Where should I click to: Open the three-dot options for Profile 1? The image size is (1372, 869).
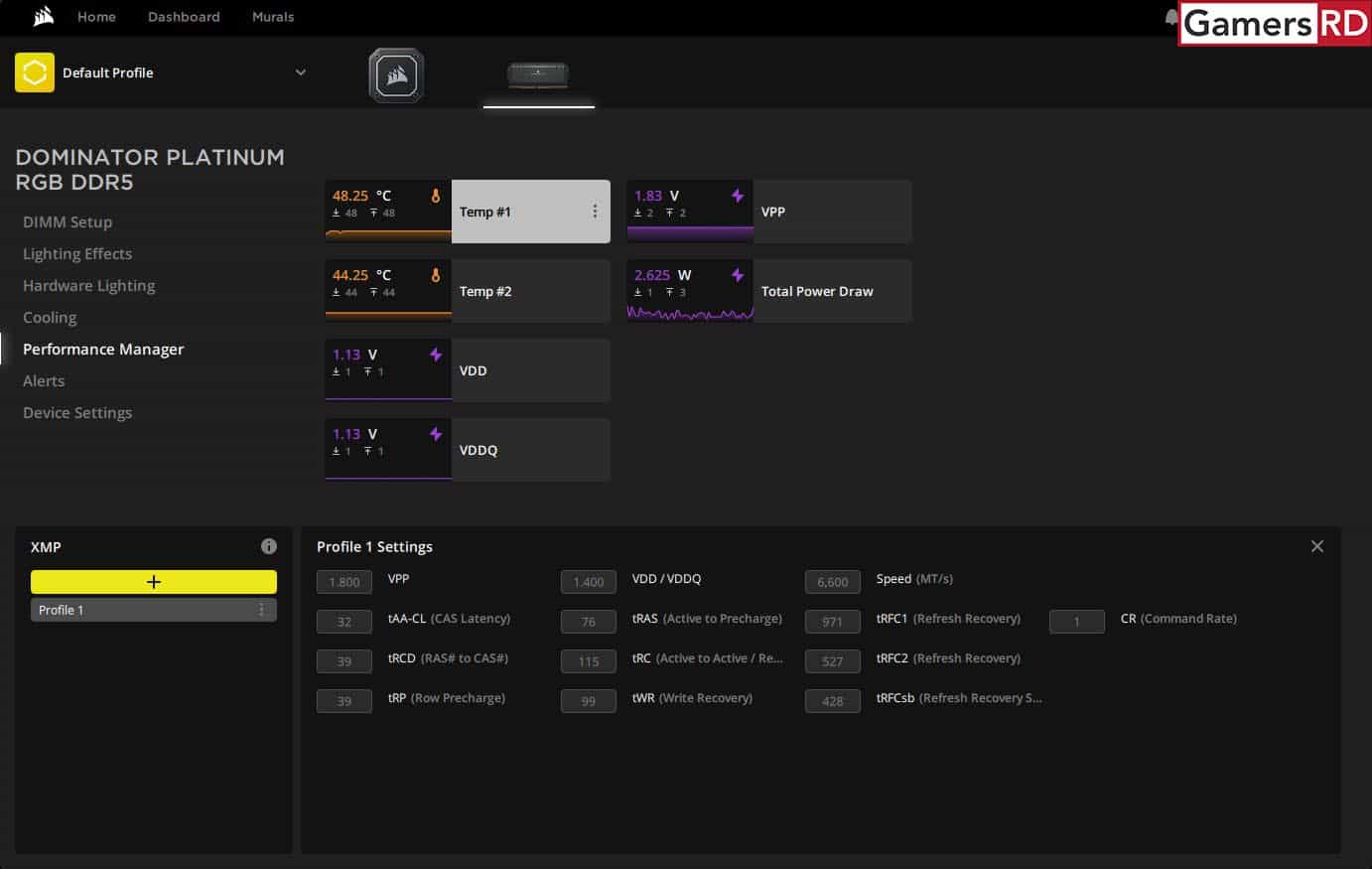(262, 610)
